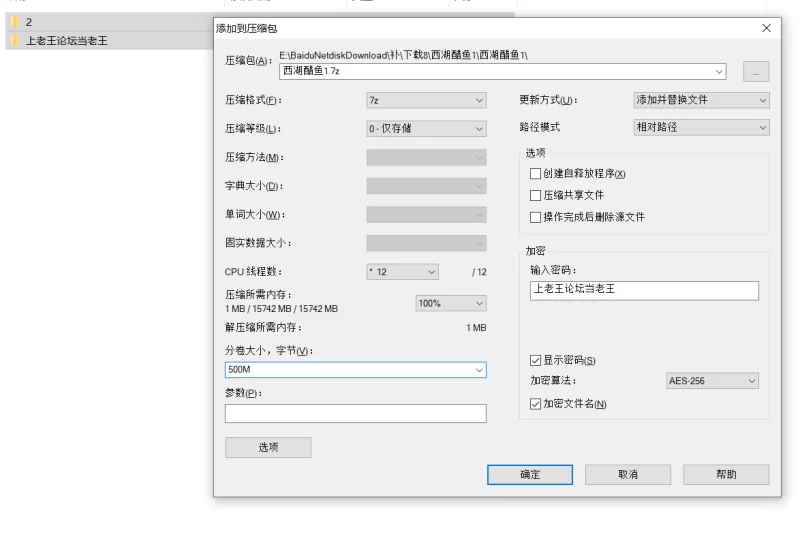Open the memory percentage dropdown showing 100%
800x545 pixels.
[451, 303]
